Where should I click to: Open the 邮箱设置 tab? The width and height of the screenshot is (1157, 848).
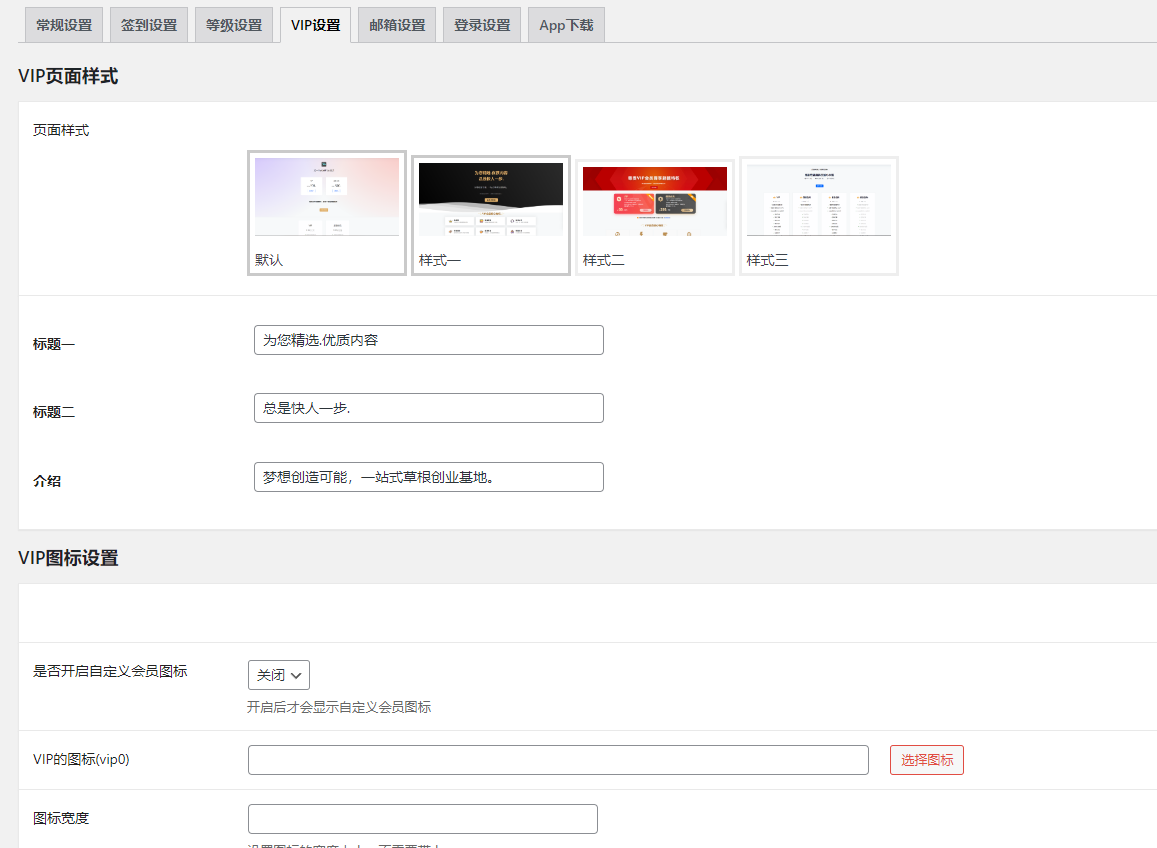(397, 26)
